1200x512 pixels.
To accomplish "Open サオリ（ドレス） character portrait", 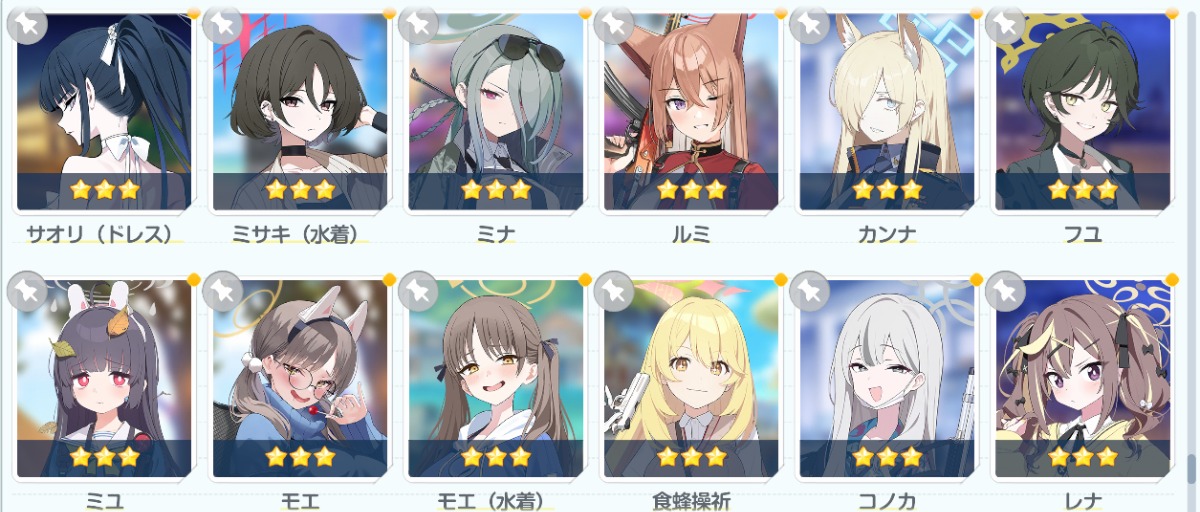I will (x=104, y=110).
